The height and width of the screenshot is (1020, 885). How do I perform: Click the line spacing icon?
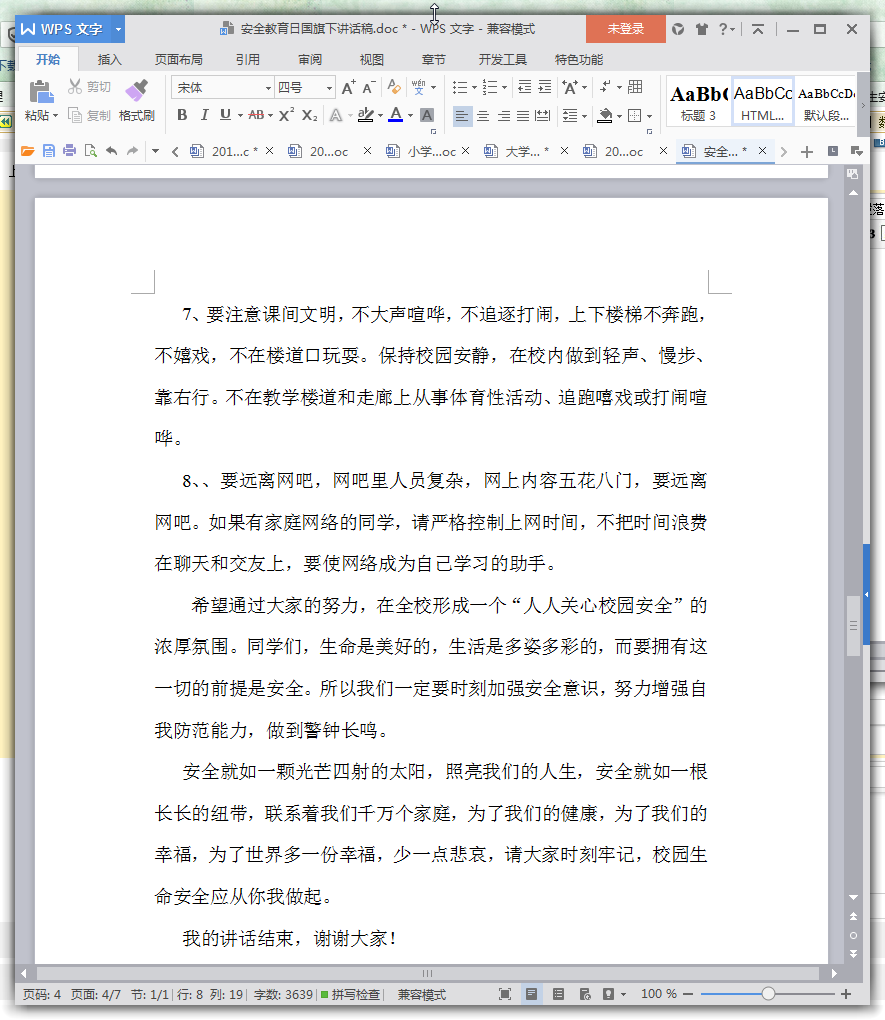point(570,116)
